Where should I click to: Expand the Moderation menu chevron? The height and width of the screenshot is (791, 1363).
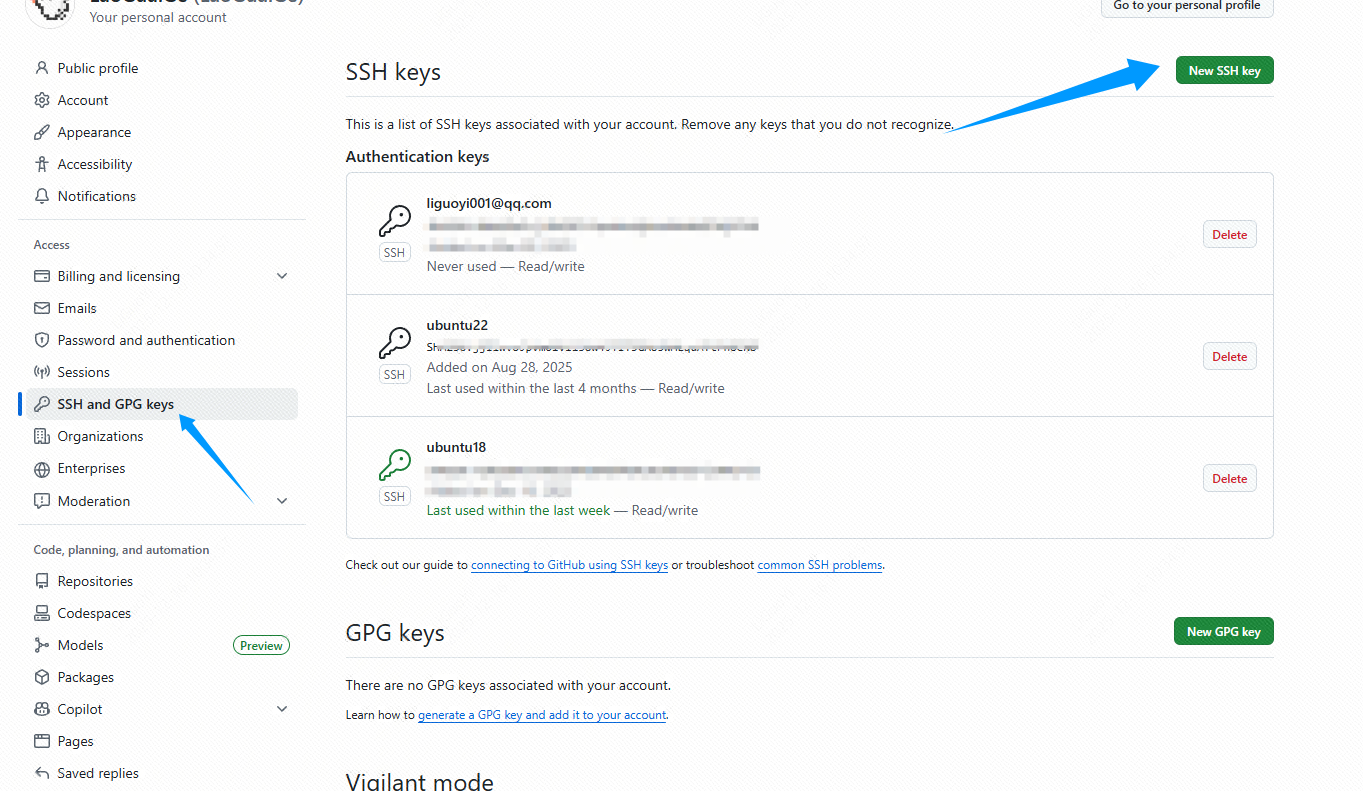coord(282,501)
